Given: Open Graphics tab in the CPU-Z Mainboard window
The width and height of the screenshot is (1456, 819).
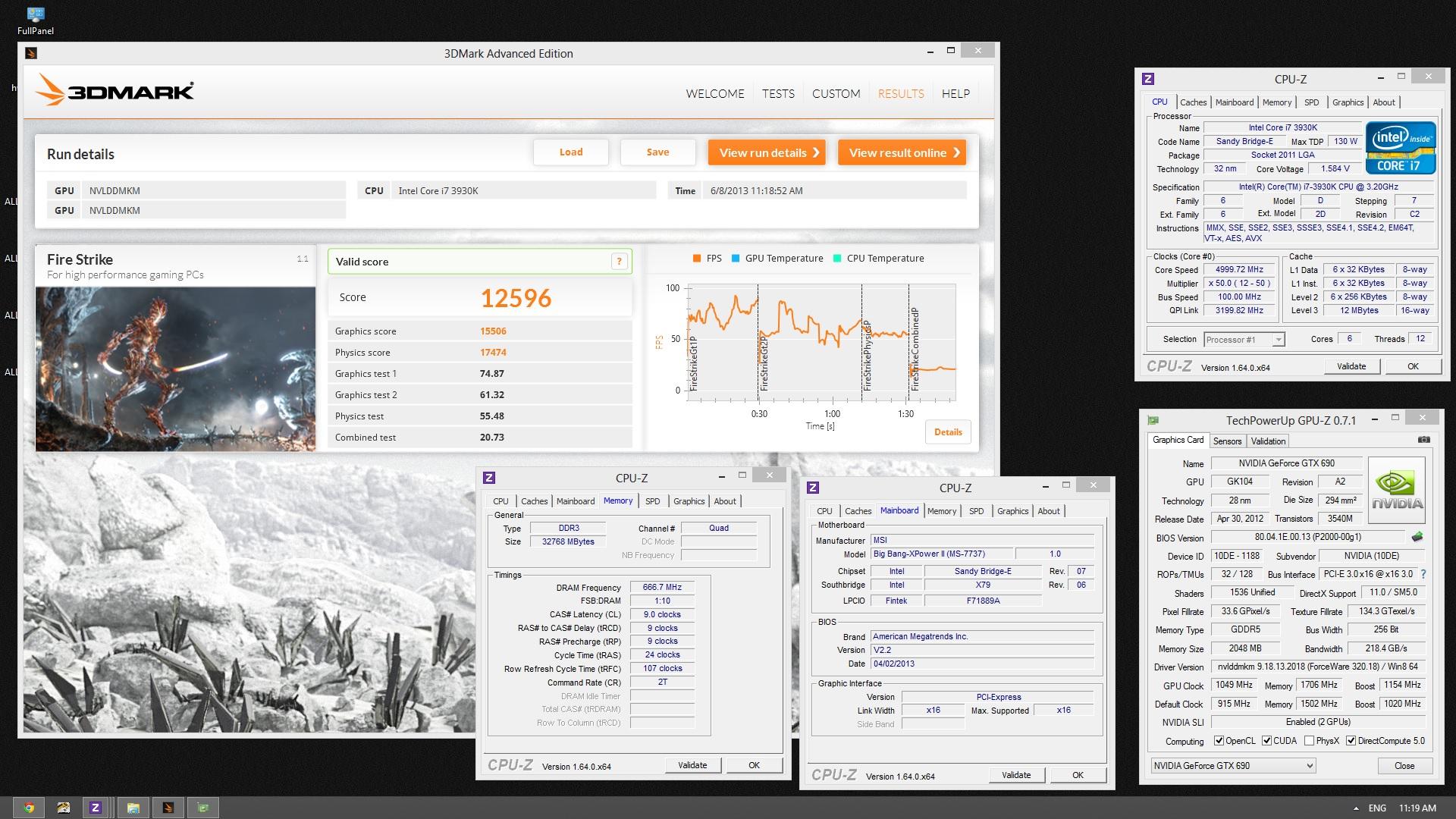Looking at the screenshot, I should tap(1012, 511).
